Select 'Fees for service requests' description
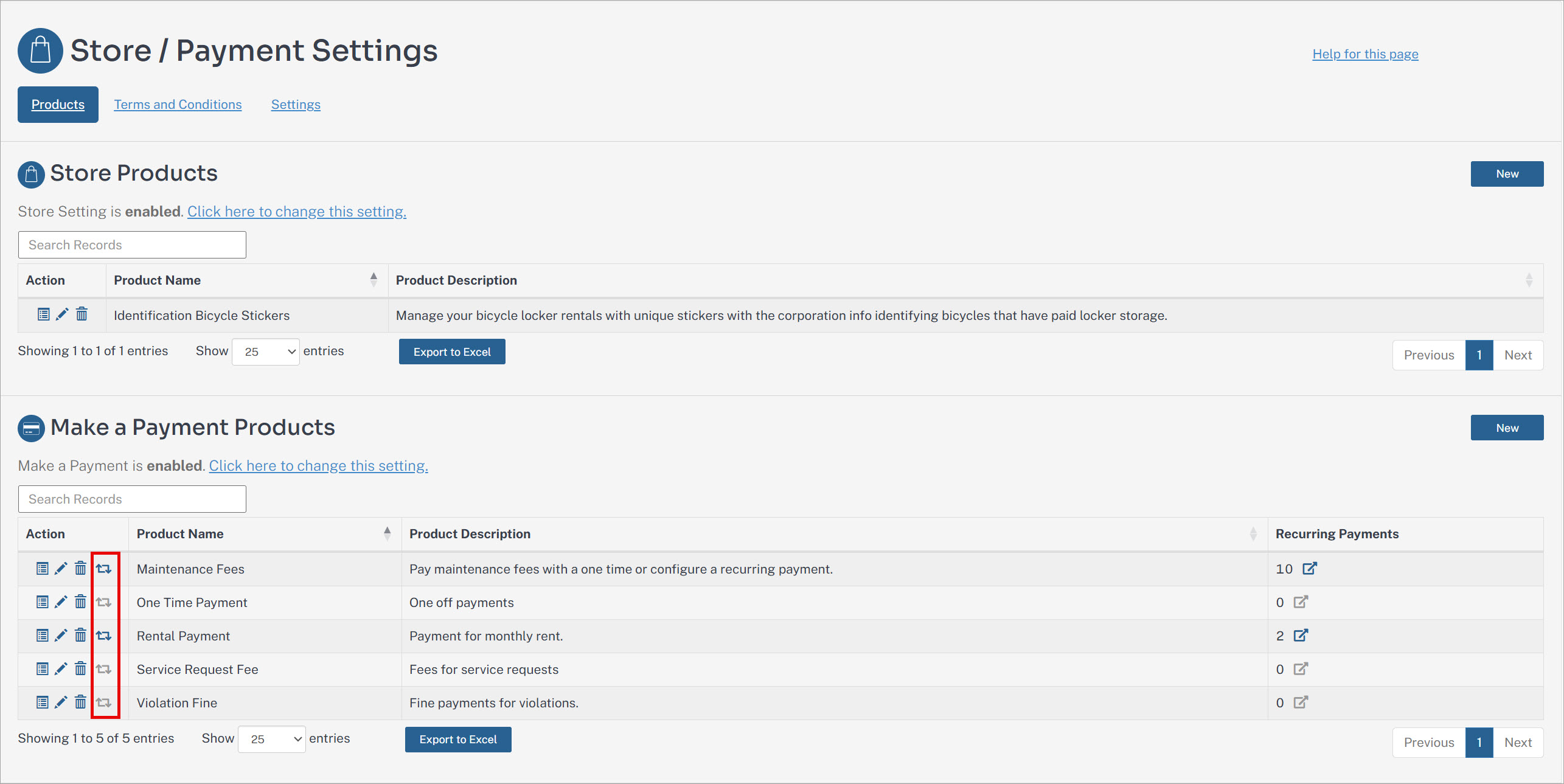1564x784 pixels. tap(484, 670)
